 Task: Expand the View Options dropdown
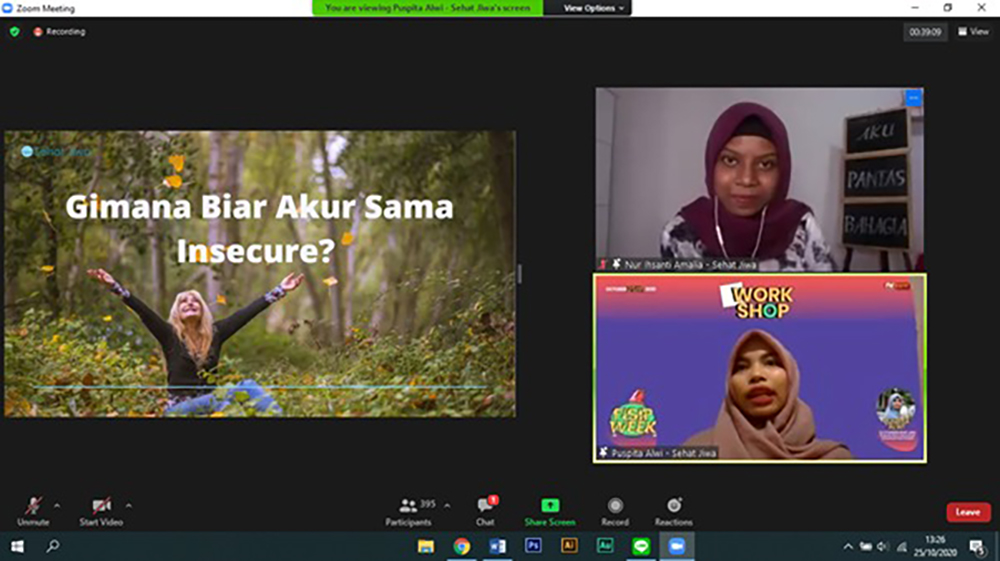pyautogui.click(x=593, y=8)
